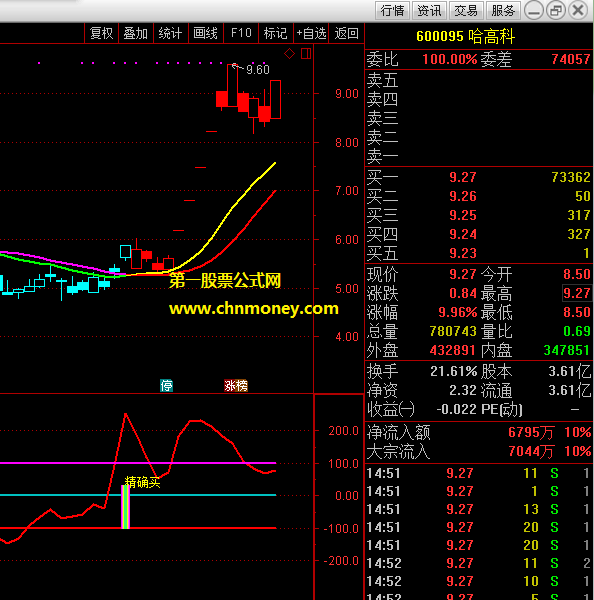Click the 涨幅 9.96% value
Image resolution: width=594 pixels, height=600 pixels.
tap(458, 312)
